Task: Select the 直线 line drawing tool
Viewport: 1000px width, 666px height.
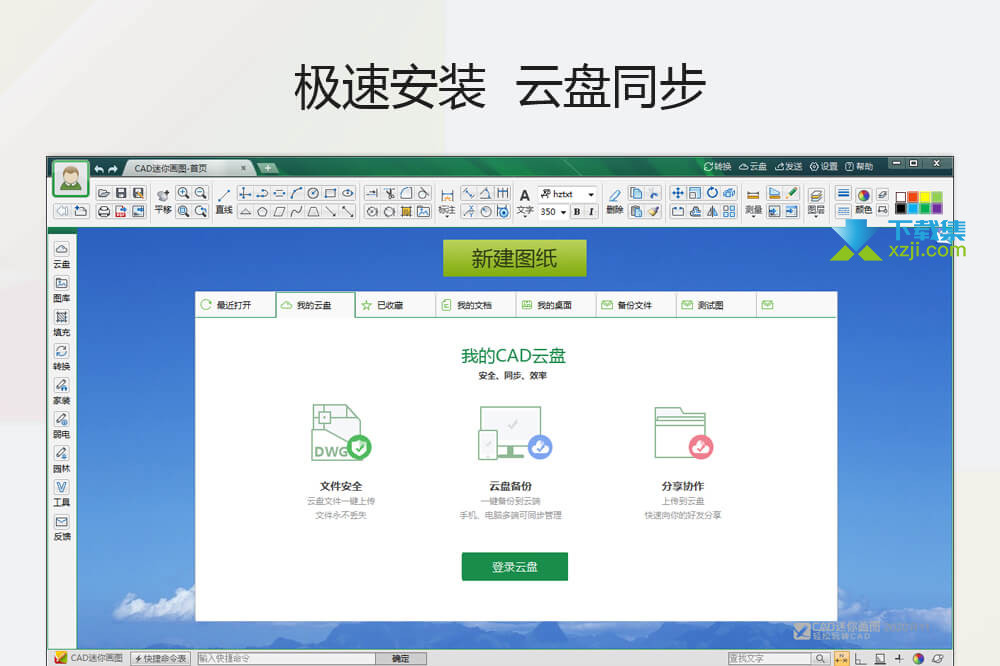Action: [224, 200]
